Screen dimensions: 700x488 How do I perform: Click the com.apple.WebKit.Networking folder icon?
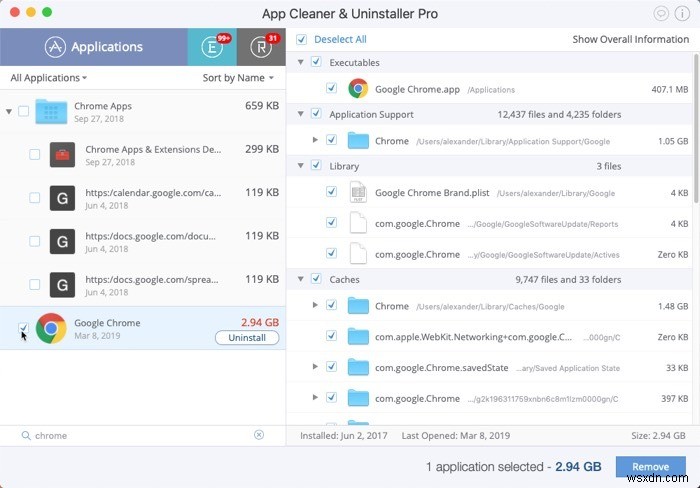(x=358, y=336)
